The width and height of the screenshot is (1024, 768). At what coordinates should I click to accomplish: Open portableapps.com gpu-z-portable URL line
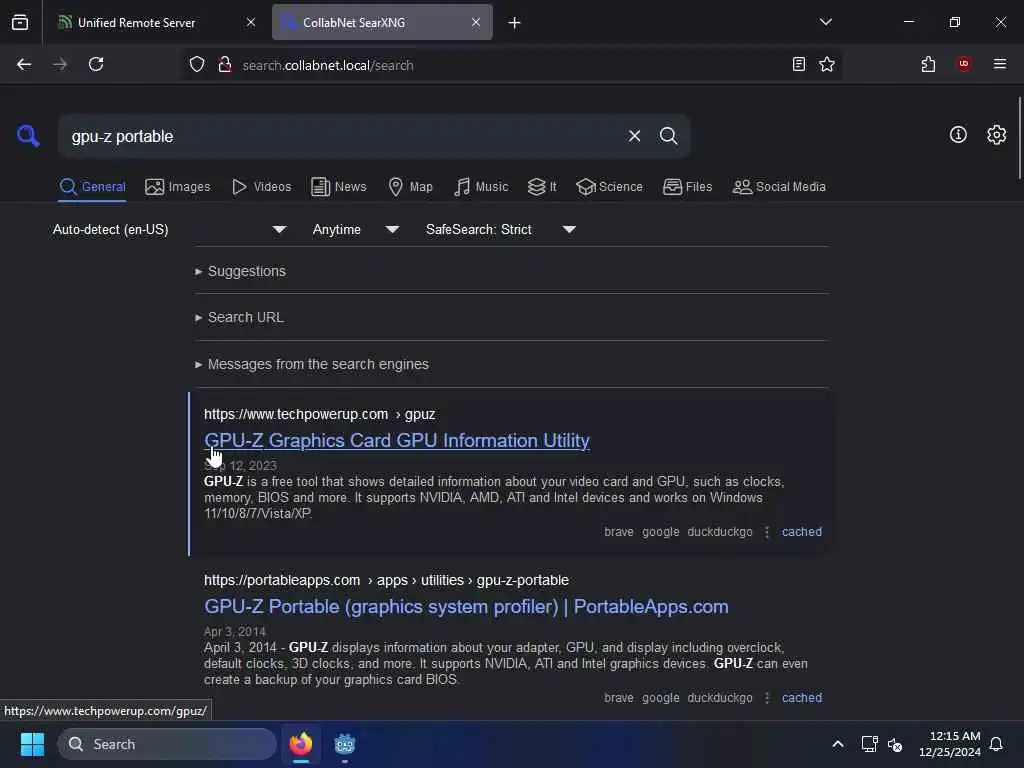coord(386,581)
